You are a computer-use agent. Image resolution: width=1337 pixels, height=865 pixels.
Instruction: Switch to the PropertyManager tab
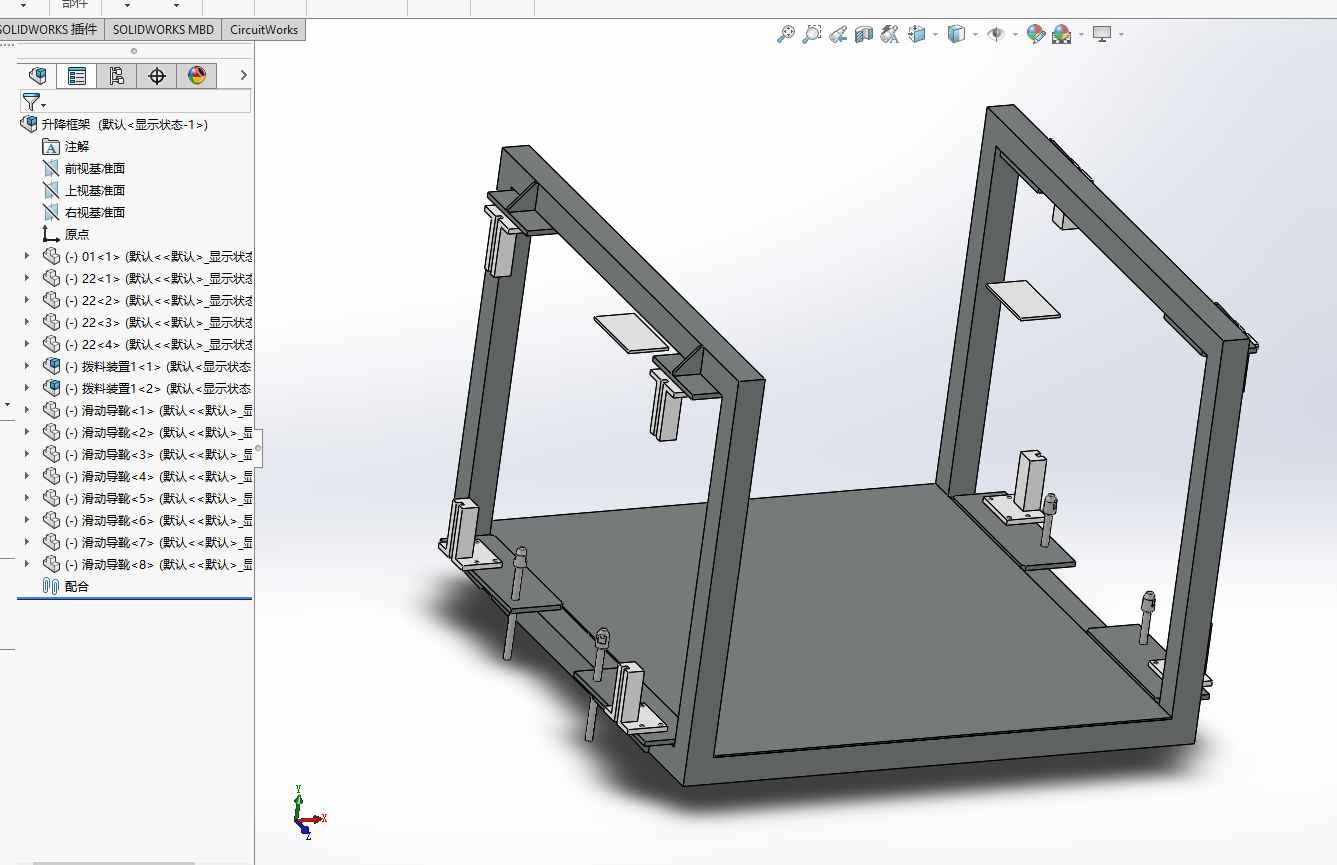click(76, 75)
